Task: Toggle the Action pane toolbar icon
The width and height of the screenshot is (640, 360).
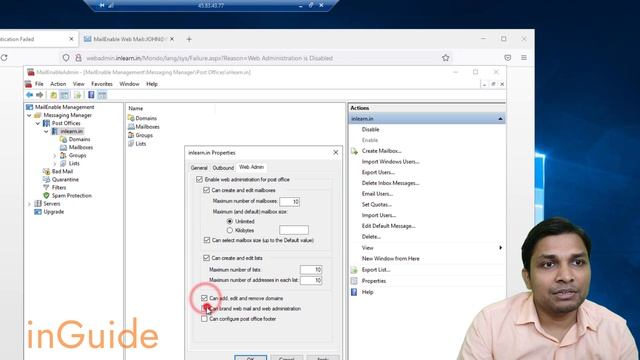Action: coord(102,95)
